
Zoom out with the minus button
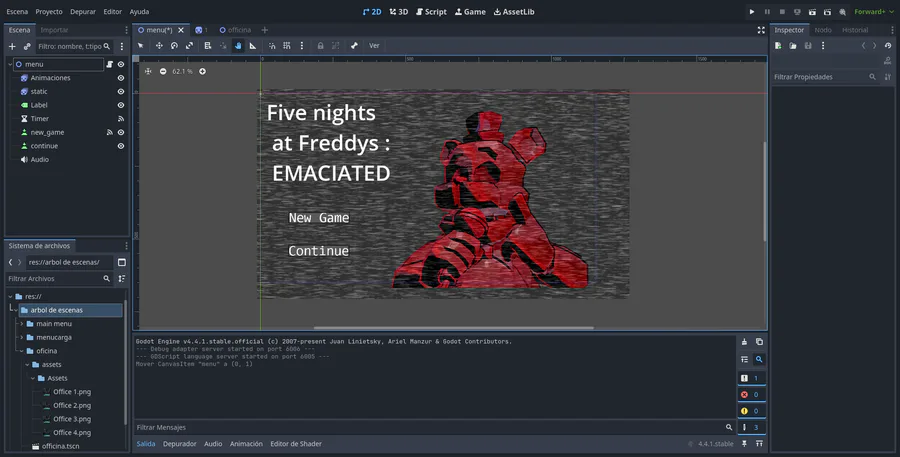[163, 71]
